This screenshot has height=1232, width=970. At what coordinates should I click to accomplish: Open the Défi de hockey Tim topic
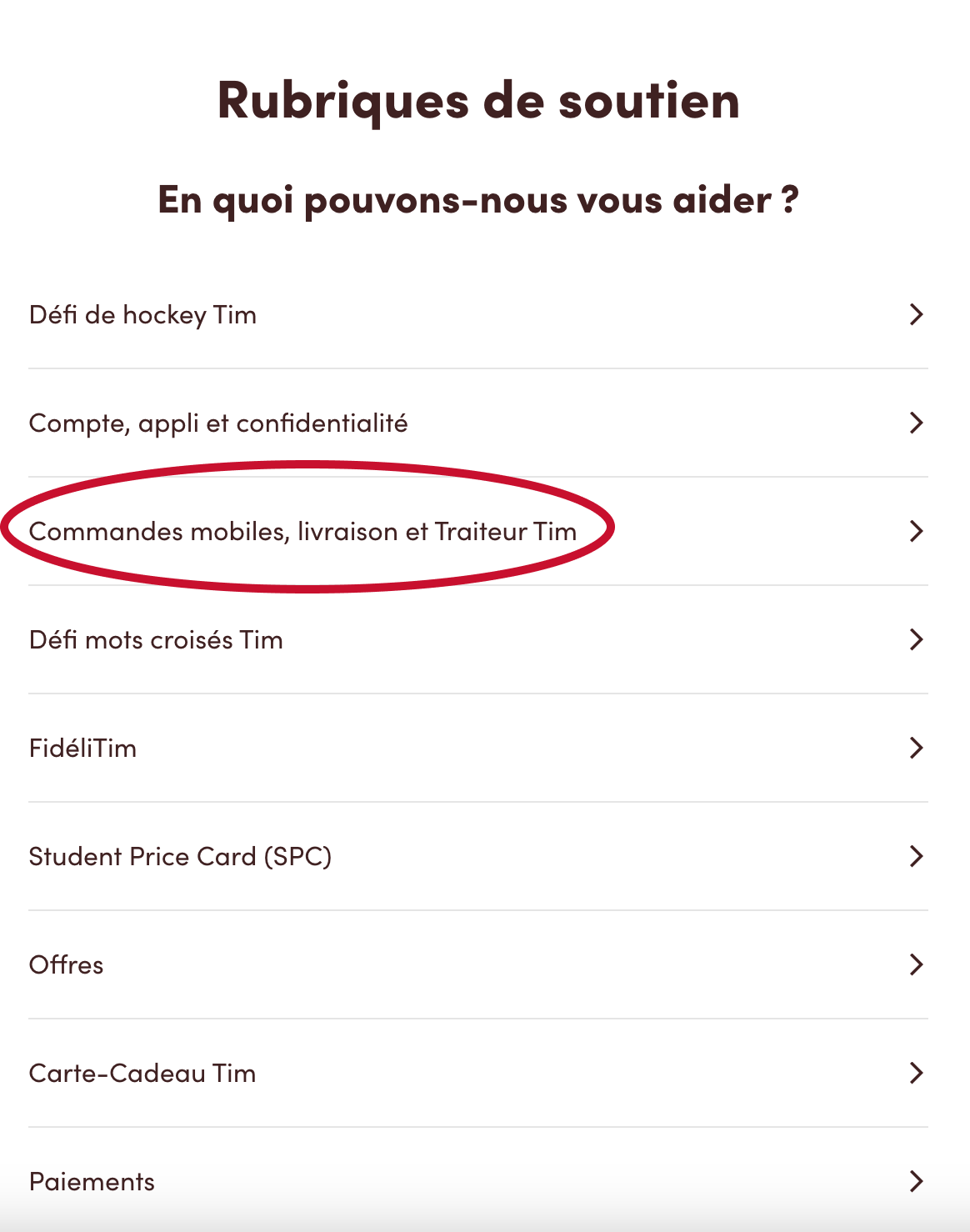(x=142, y=315)
